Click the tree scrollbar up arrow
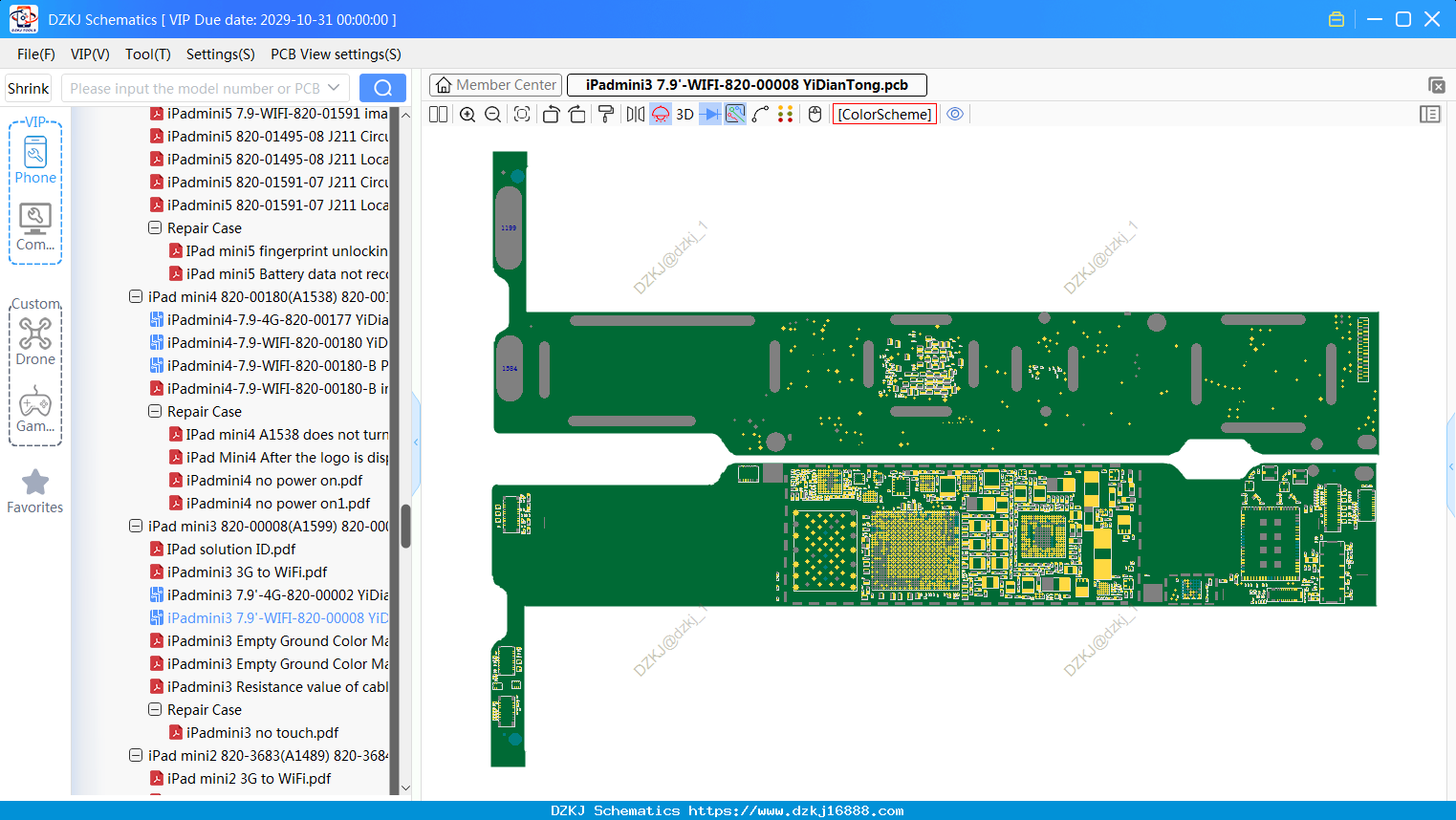 tap(405, 115)
